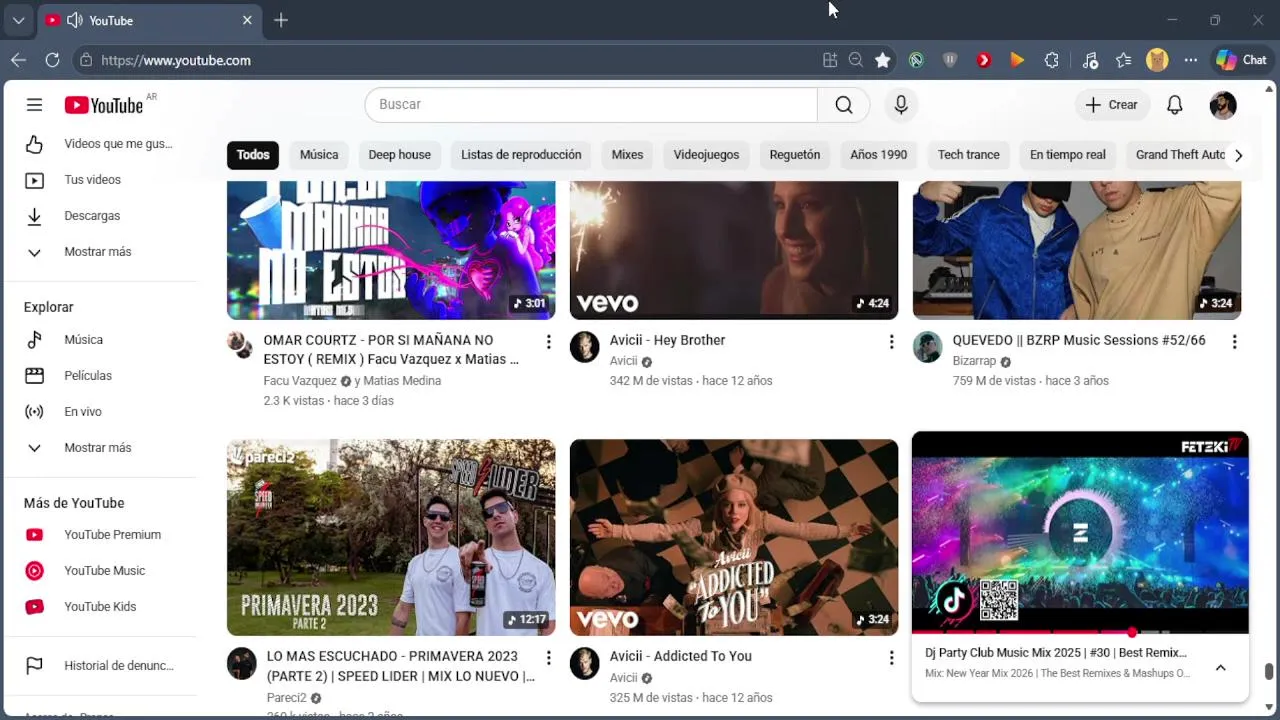Open Bizarrap channel avatar

coord(927,347)
